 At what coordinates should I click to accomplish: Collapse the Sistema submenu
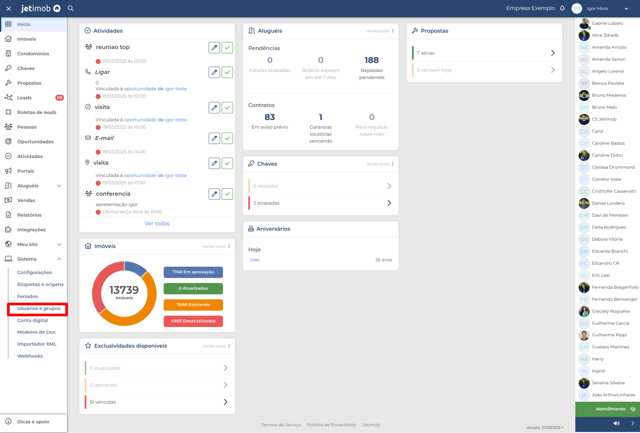coord(59,259)
